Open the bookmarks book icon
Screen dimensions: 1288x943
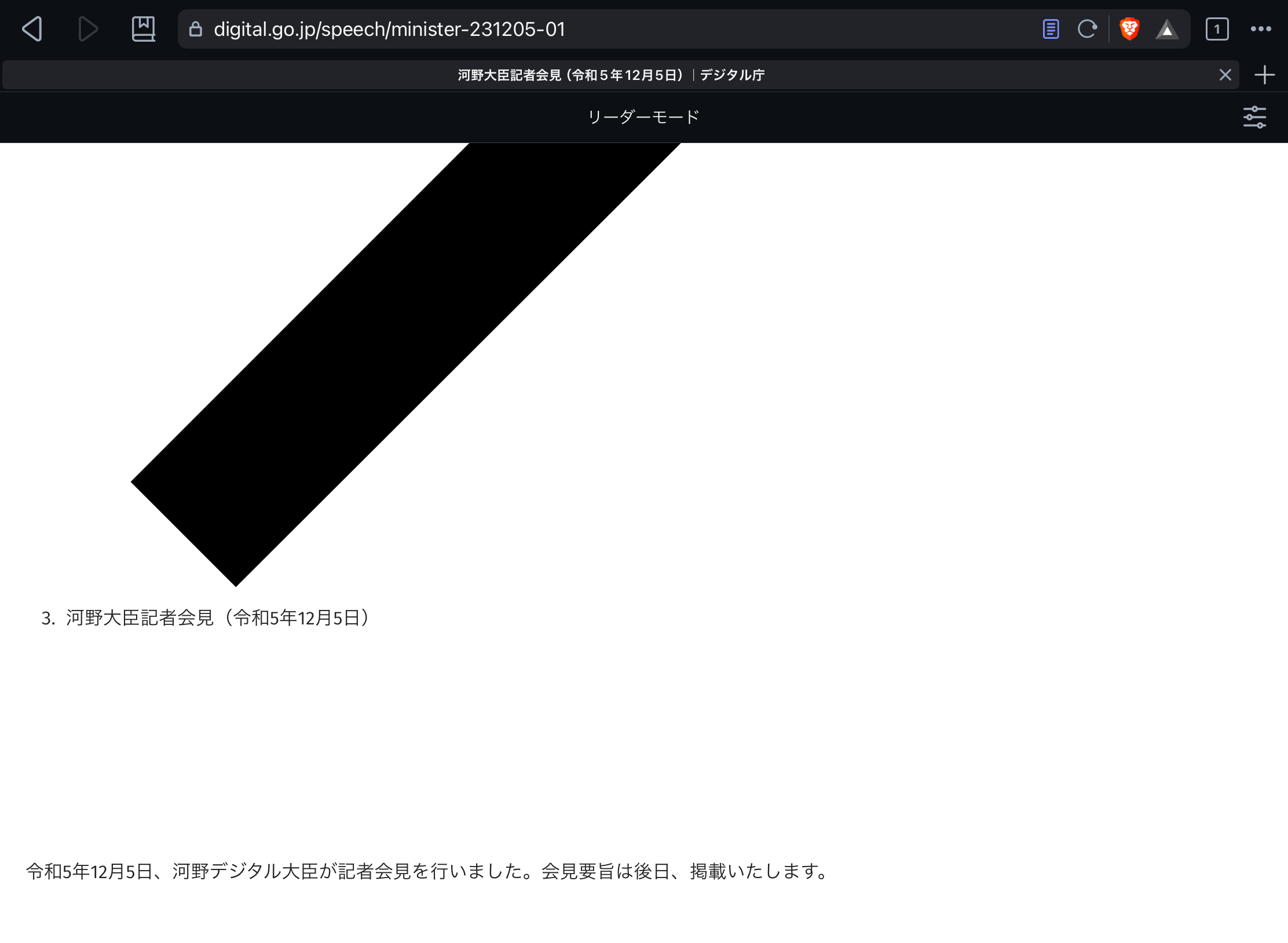tap(143, 29)
